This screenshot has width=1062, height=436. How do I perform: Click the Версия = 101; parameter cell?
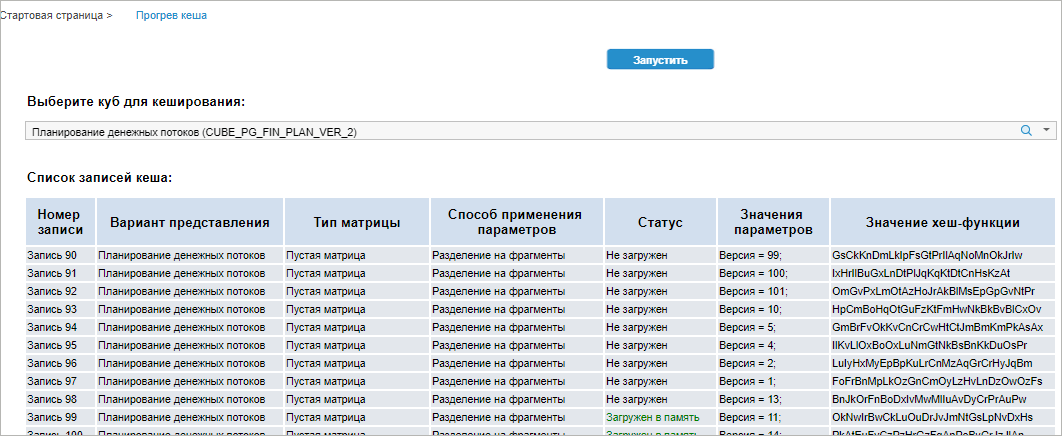[x=754, y=291]
